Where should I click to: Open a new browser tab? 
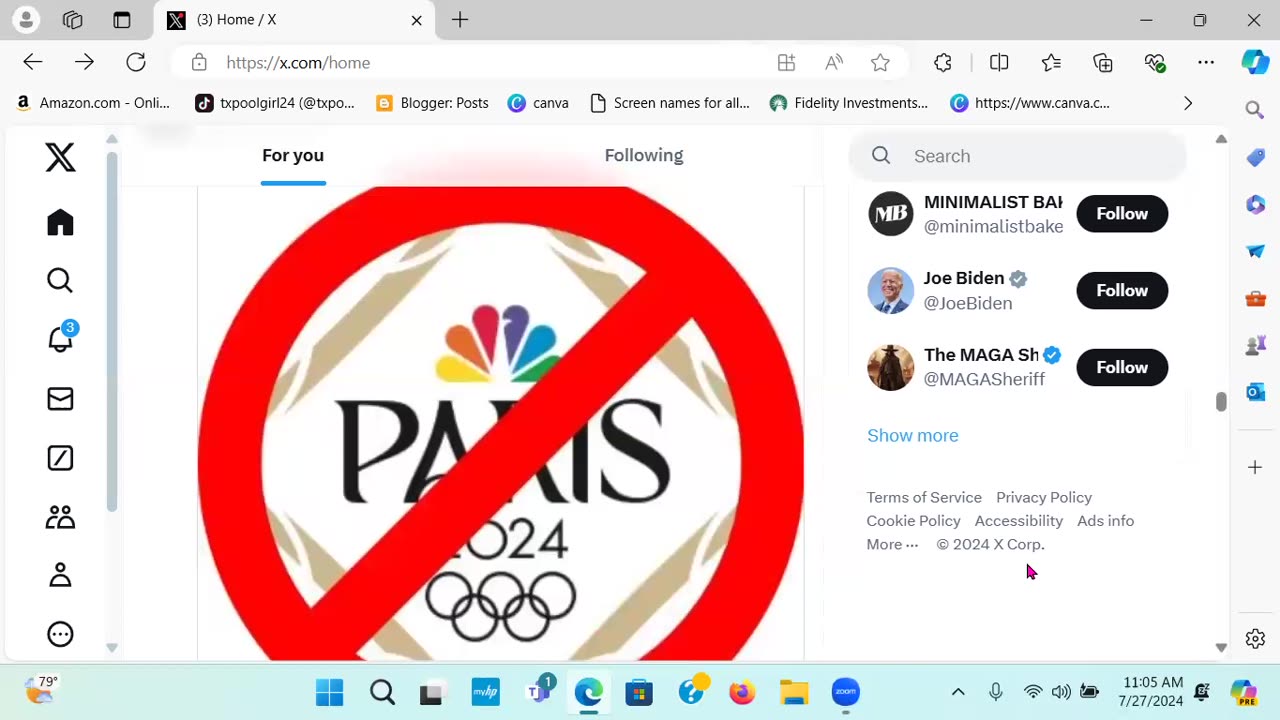[460, 20]
